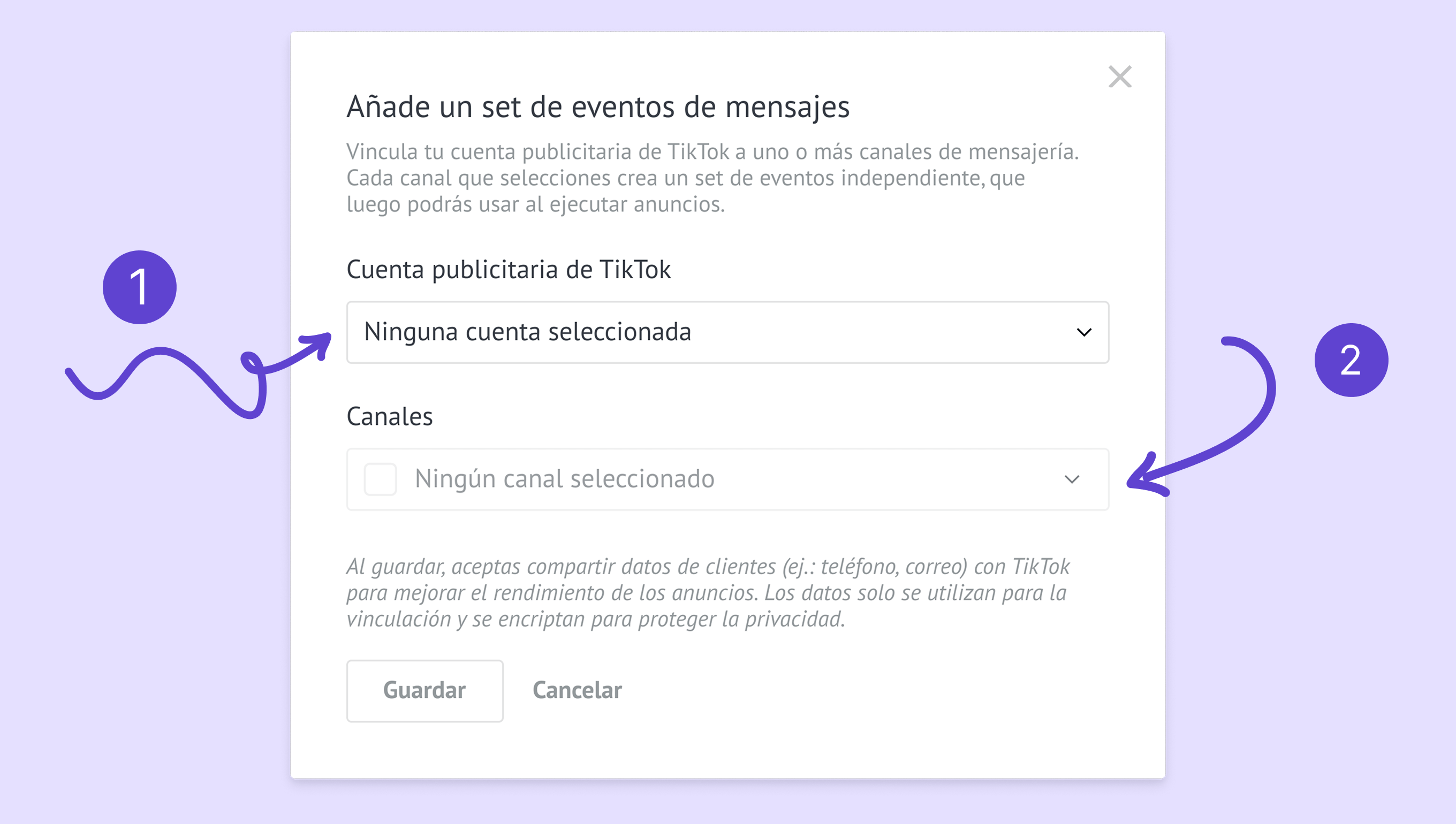Click the description paragraph starting with 'Vincula tu cuenta'
The image size is (1456, 824).
coord(712,178)
